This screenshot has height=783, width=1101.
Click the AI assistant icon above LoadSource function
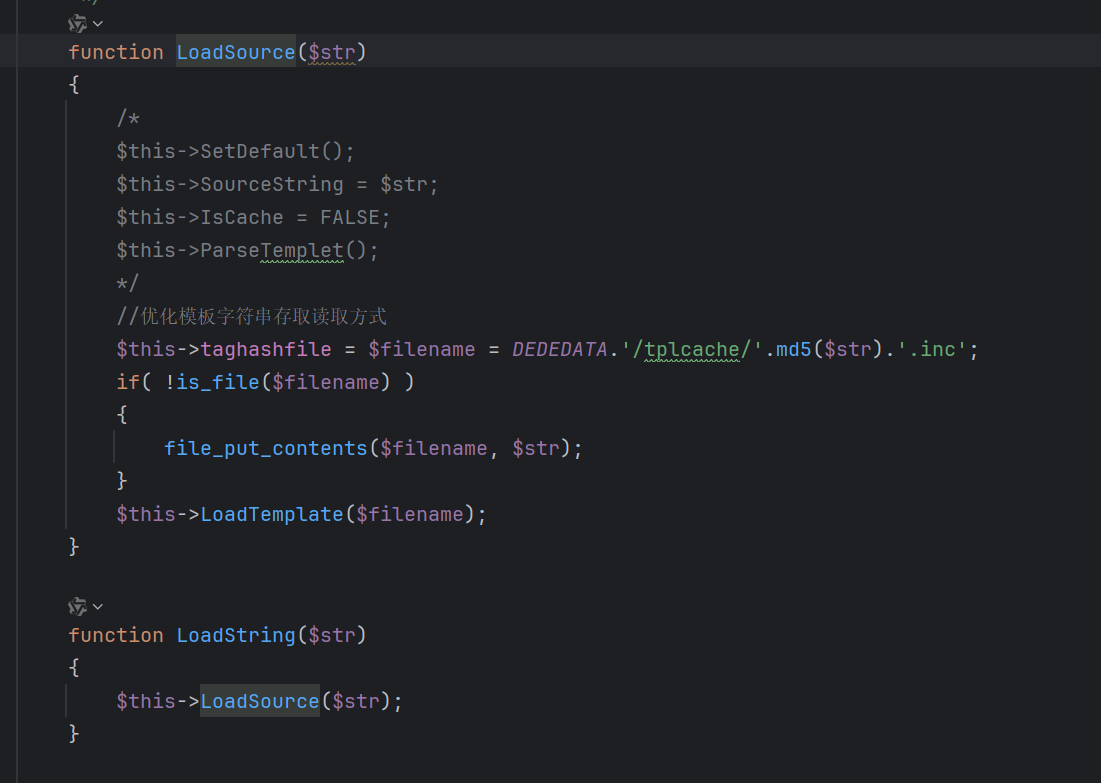tap(77, 22)
